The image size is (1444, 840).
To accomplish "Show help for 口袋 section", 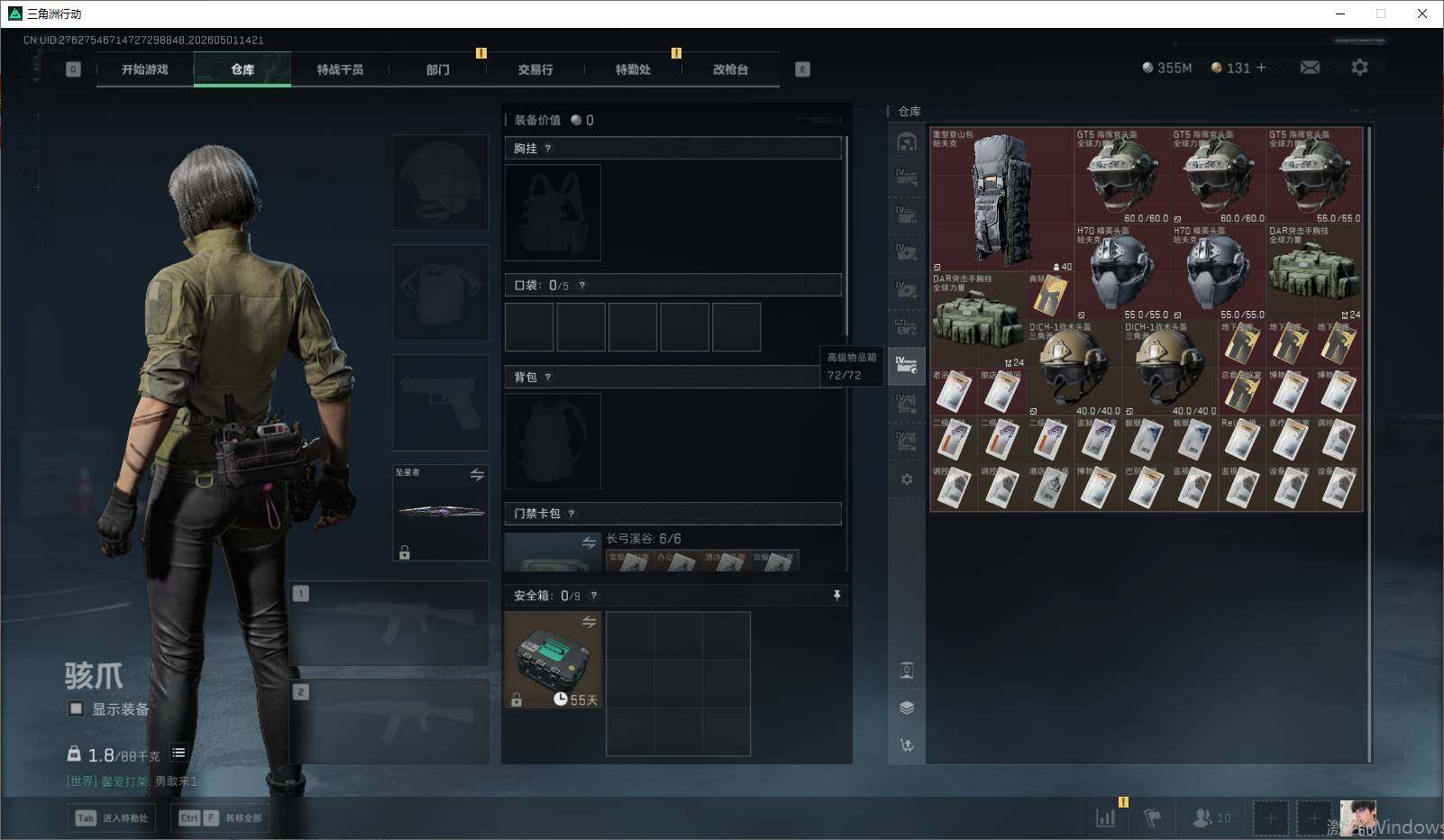I will pos(581,286).
